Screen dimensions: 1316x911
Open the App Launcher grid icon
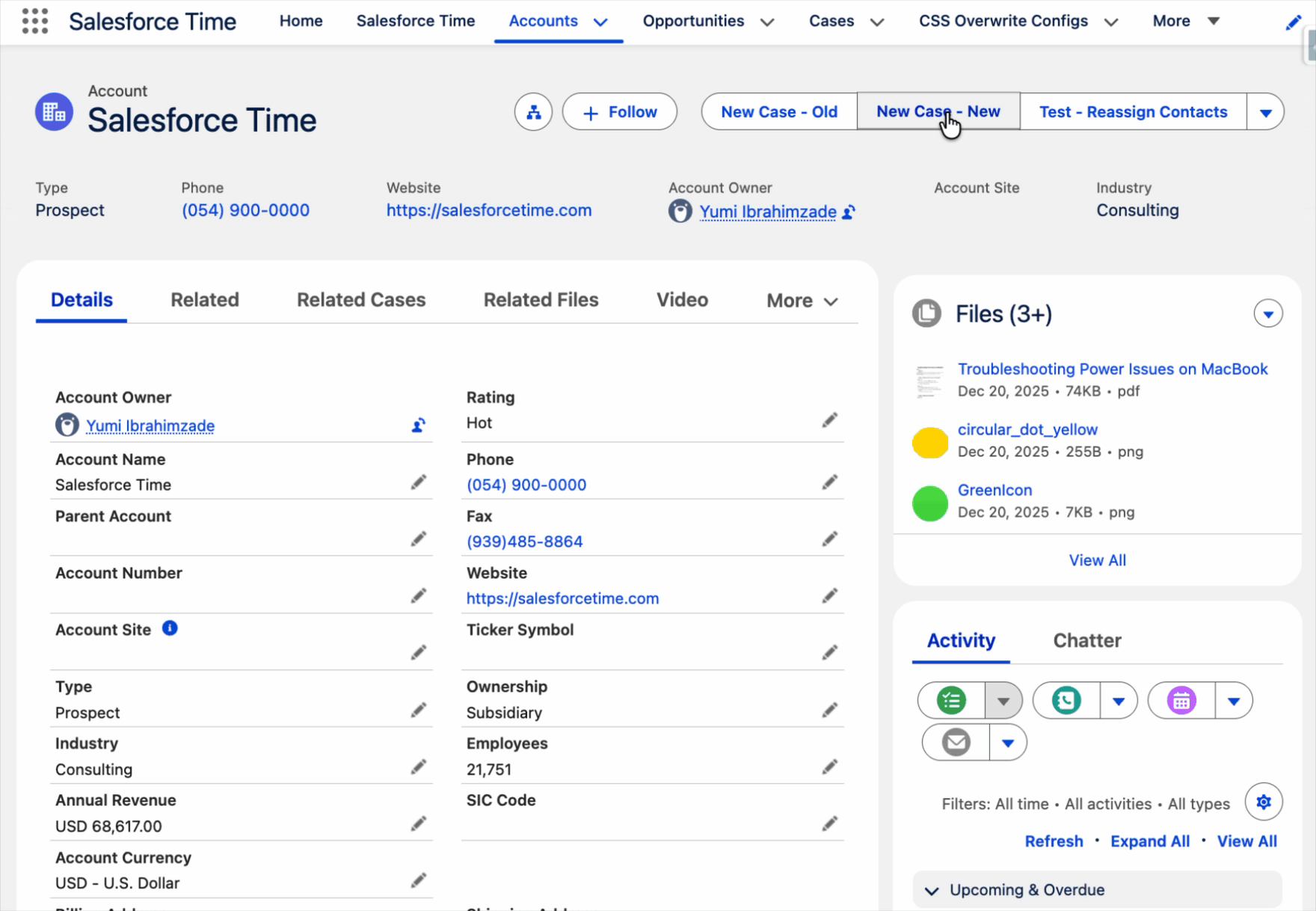34,21
